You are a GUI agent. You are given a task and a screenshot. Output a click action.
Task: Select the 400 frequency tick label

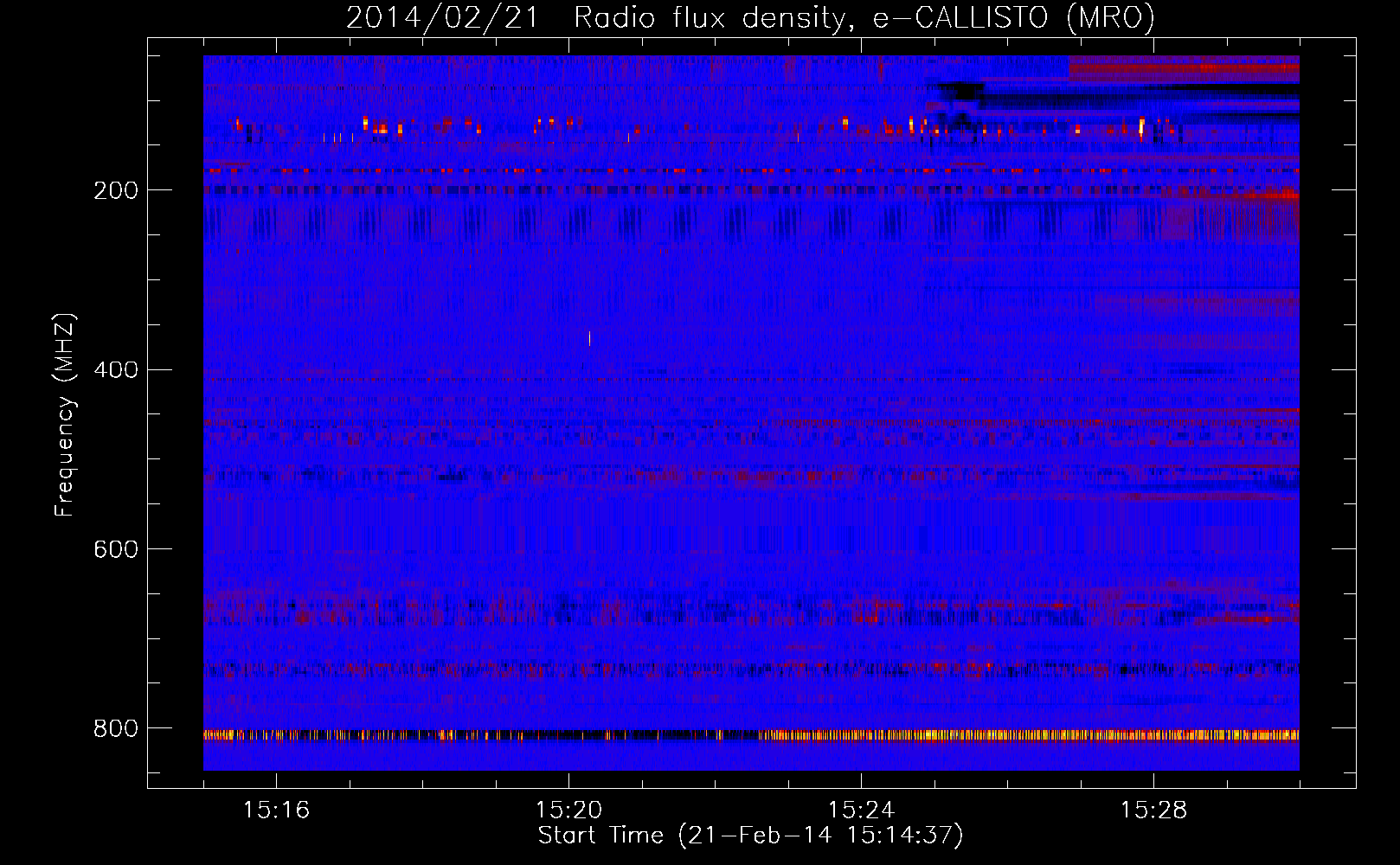pyautogui.click(x=115, y=370)
